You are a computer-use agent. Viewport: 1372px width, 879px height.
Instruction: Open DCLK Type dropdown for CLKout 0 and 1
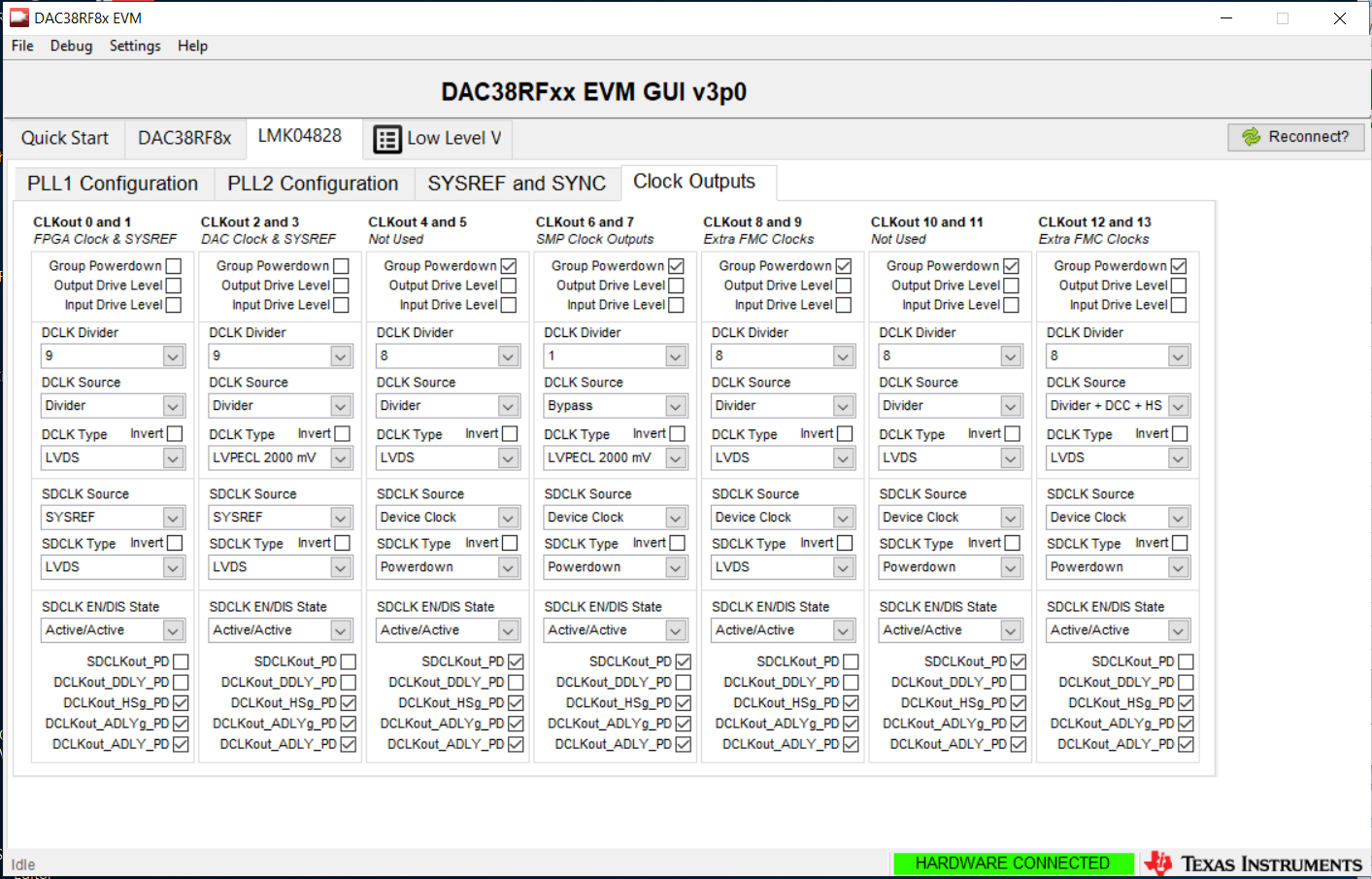tap(113, 457)
